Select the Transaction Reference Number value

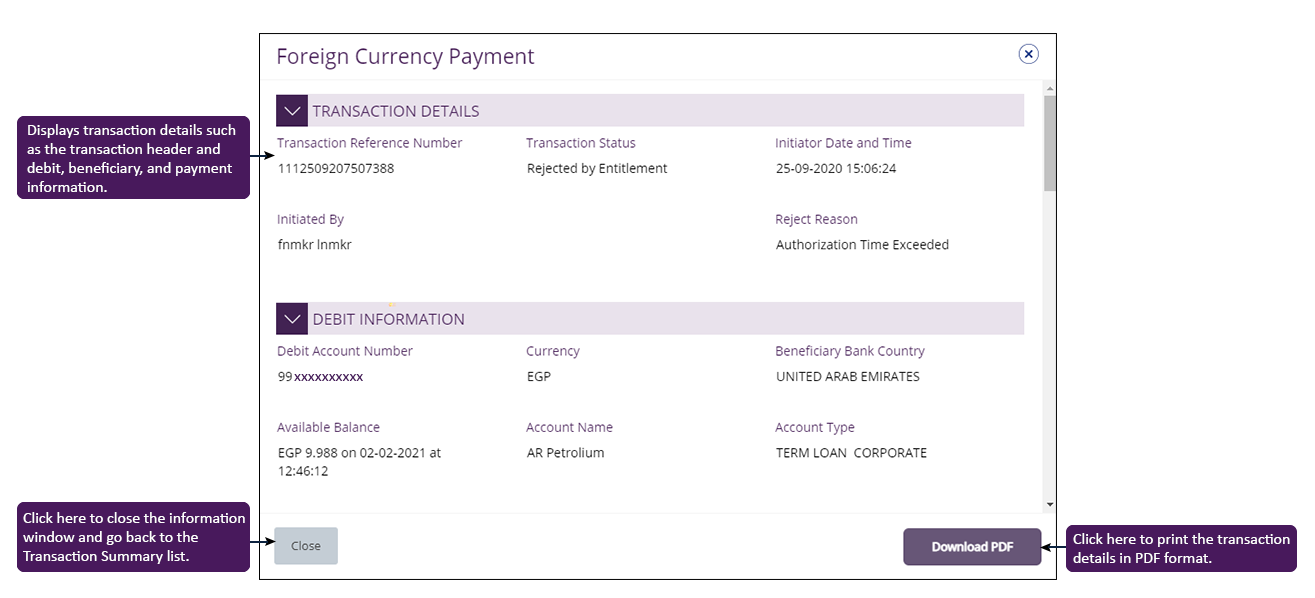336,168
